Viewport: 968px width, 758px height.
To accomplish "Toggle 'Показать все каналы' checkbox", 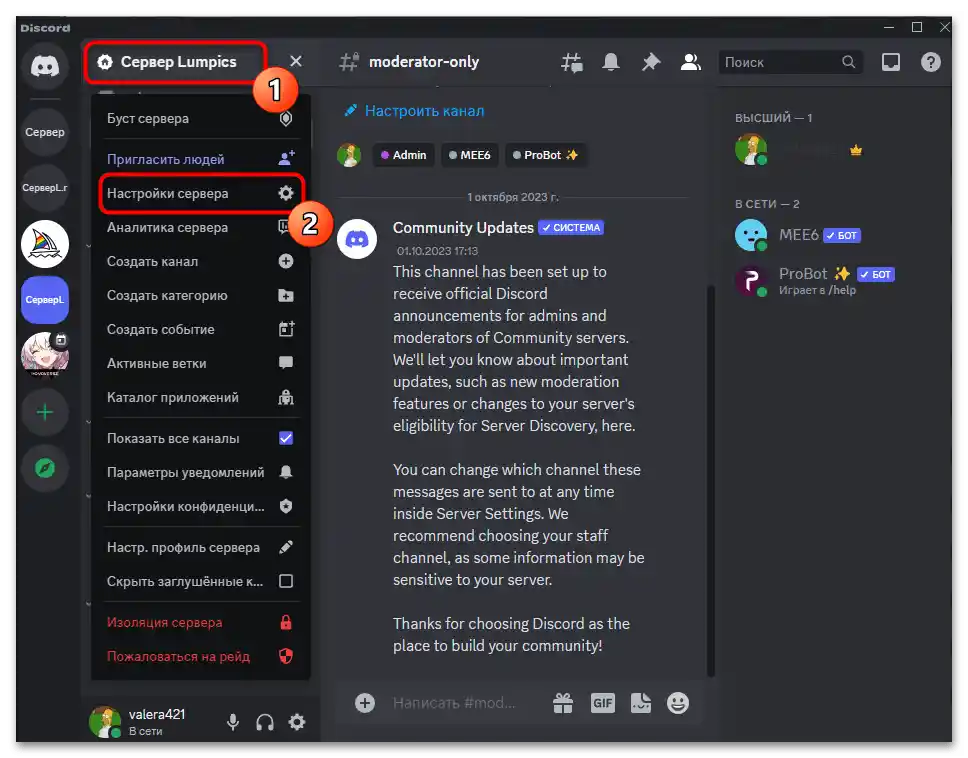I will coord(286,438).
